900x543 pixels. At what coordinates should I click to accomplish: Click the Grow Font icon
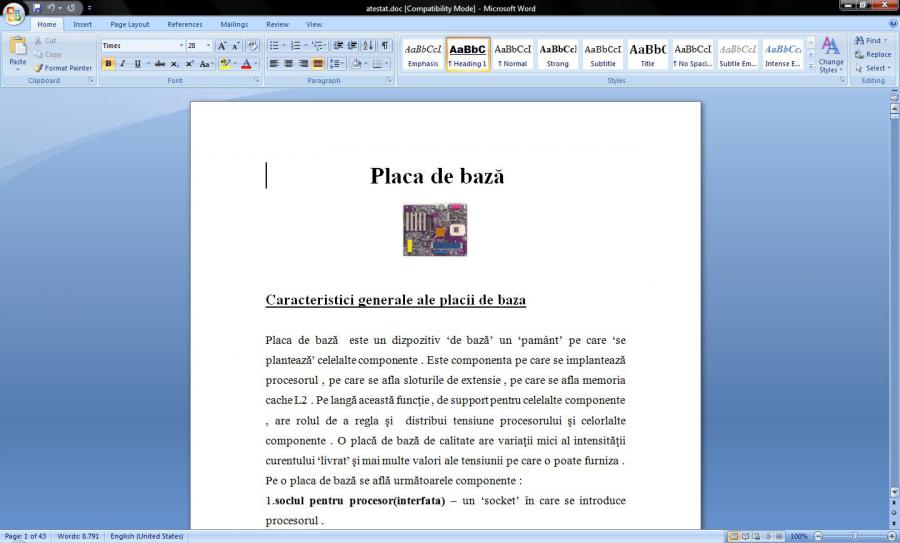click(222, 46)
